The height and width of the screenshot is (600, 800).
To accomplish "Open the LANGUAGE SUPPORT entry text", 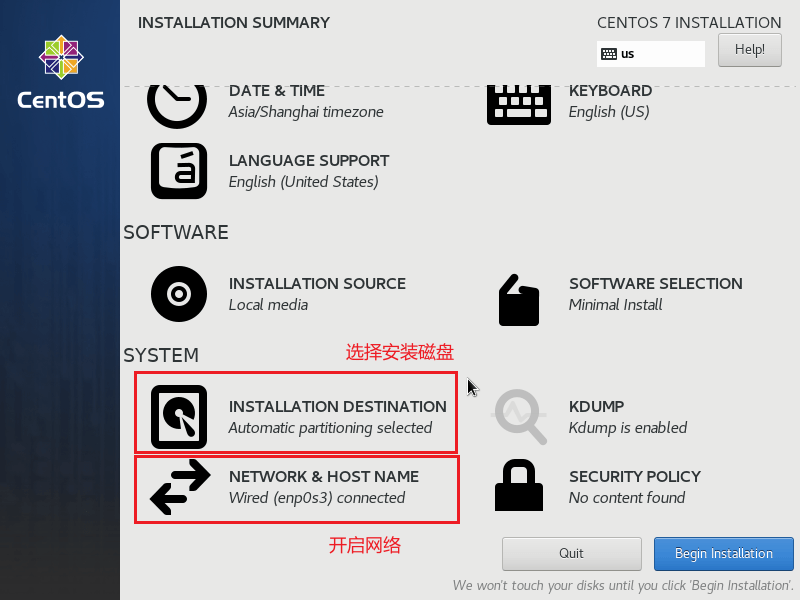I will click(309, 161).
